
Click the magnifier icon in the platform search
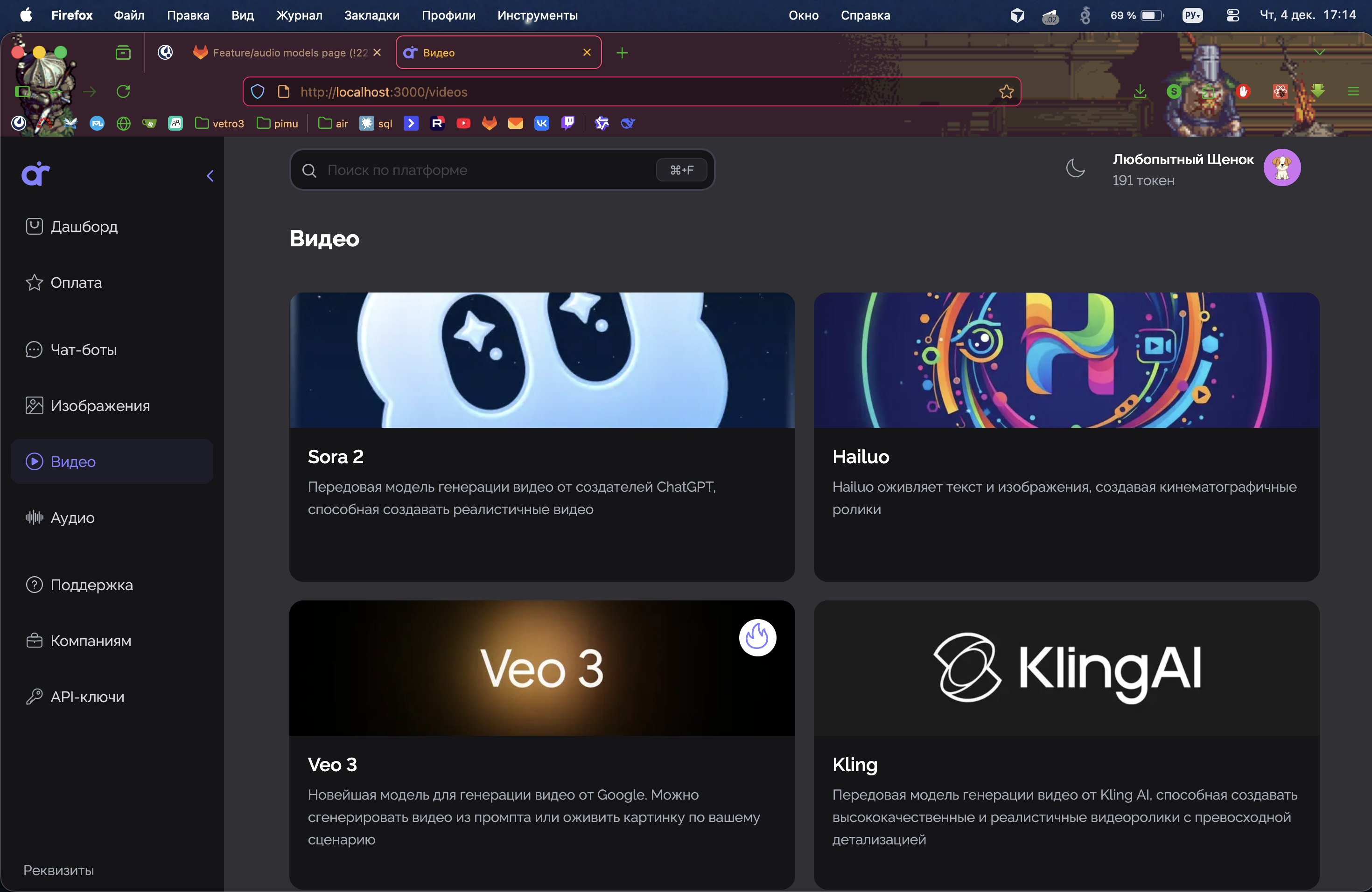309,171
